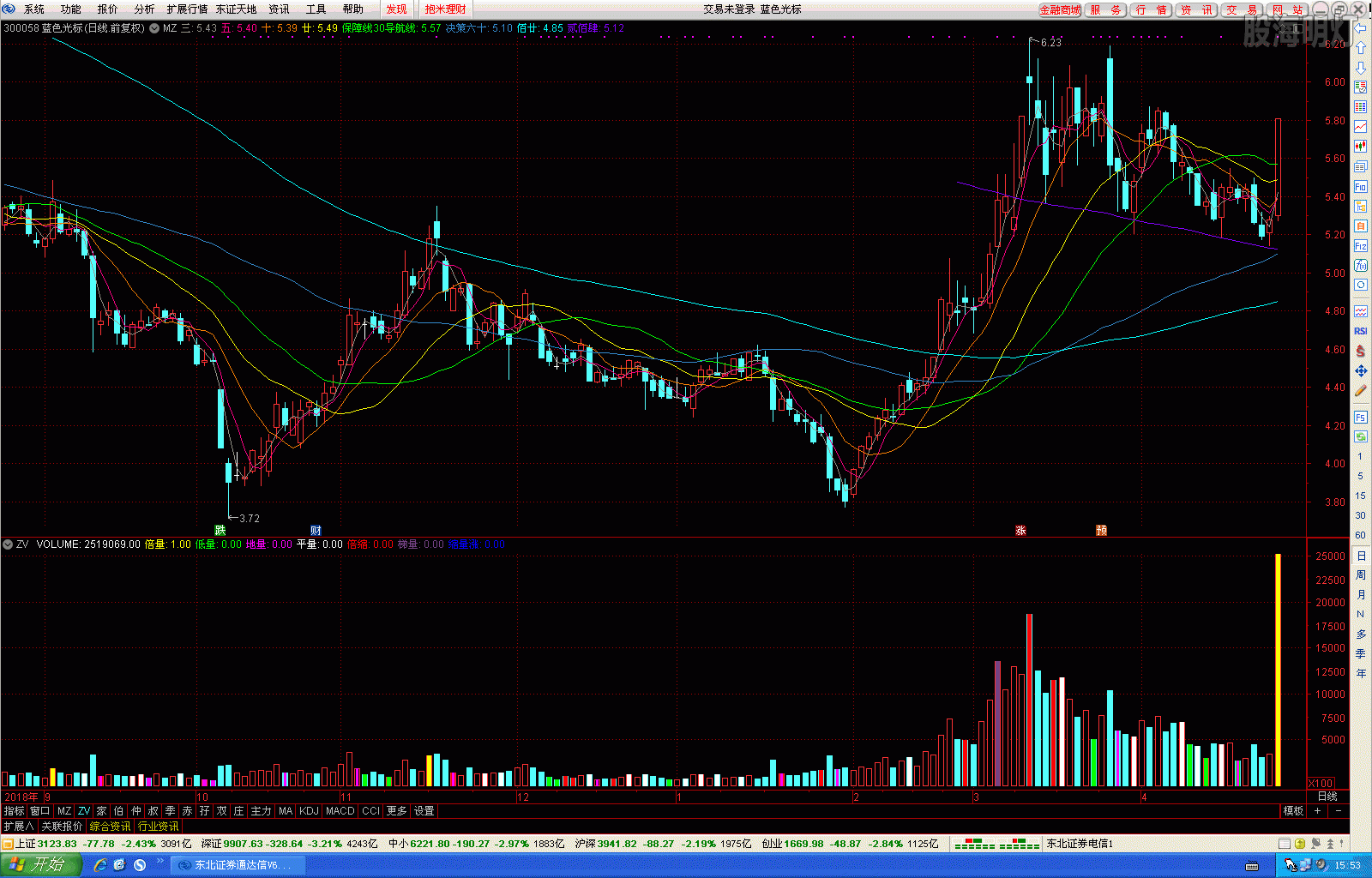
Task: Open the 功能 menu
Action: pyautogui.click(x=71, y=9)
